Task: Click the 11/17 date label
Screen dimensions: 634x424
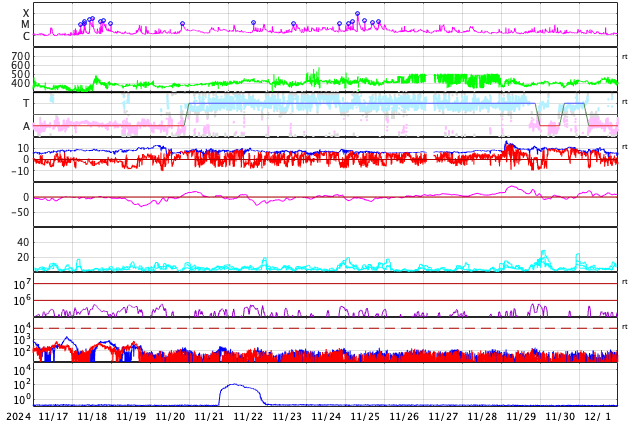Action: coord(53,416)
